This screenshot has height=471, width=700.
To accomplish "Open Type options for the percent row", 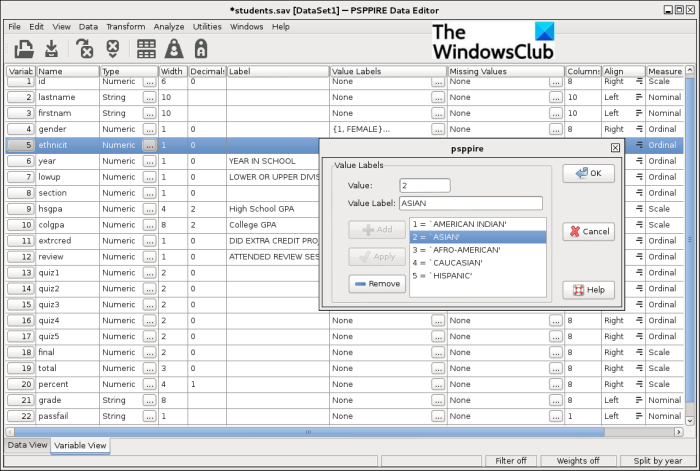I will coord(150,384).
